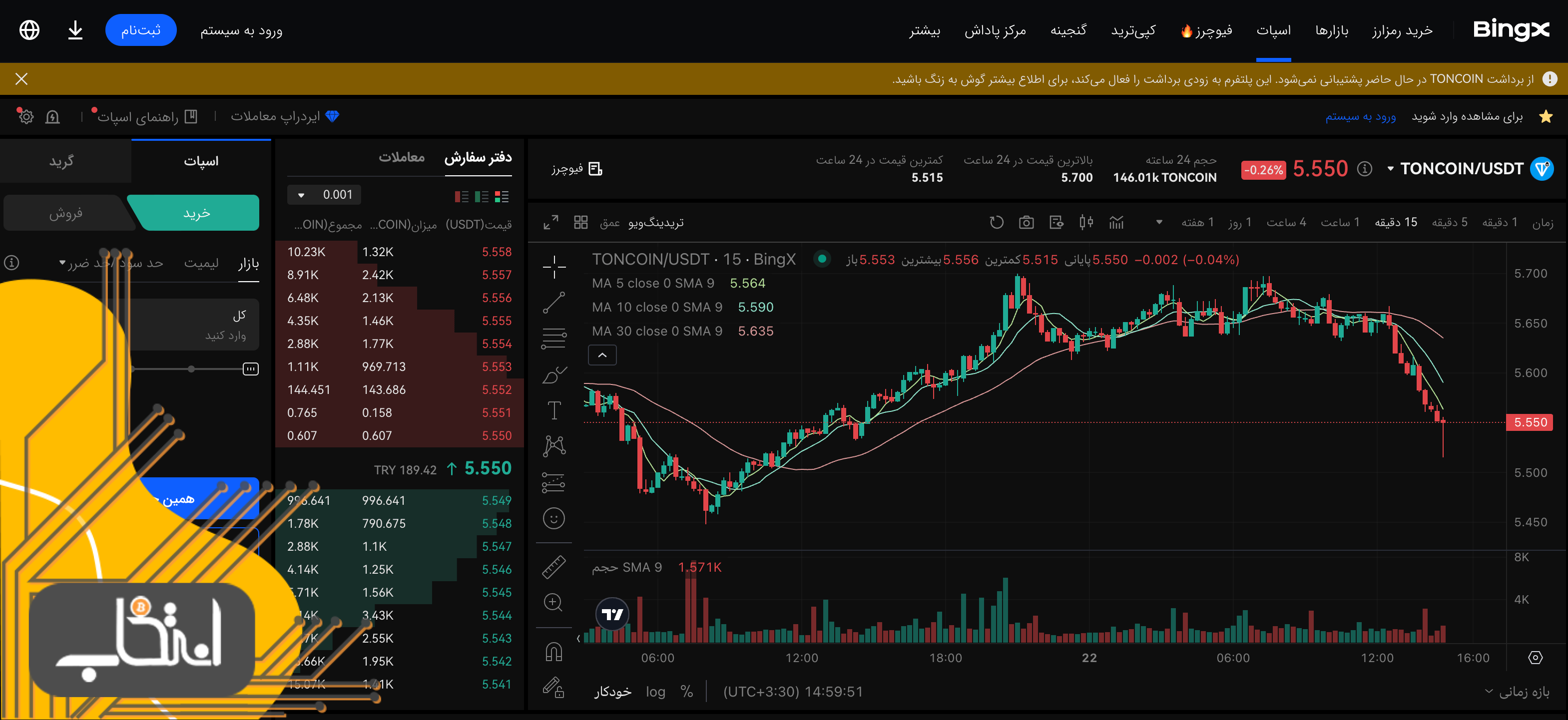Open the candlestick chart type icon

pyautogui.click(x=1086, y=222)
